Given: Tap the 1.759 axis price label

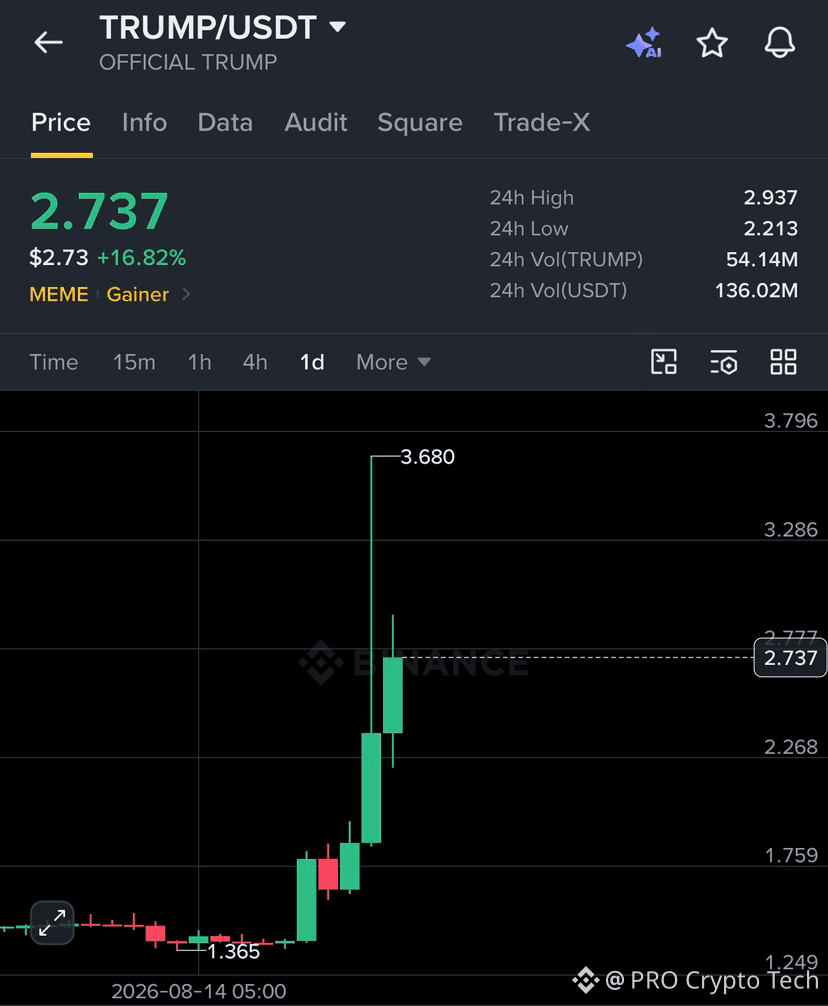Looking at the screenshot, I should [791, 856].
